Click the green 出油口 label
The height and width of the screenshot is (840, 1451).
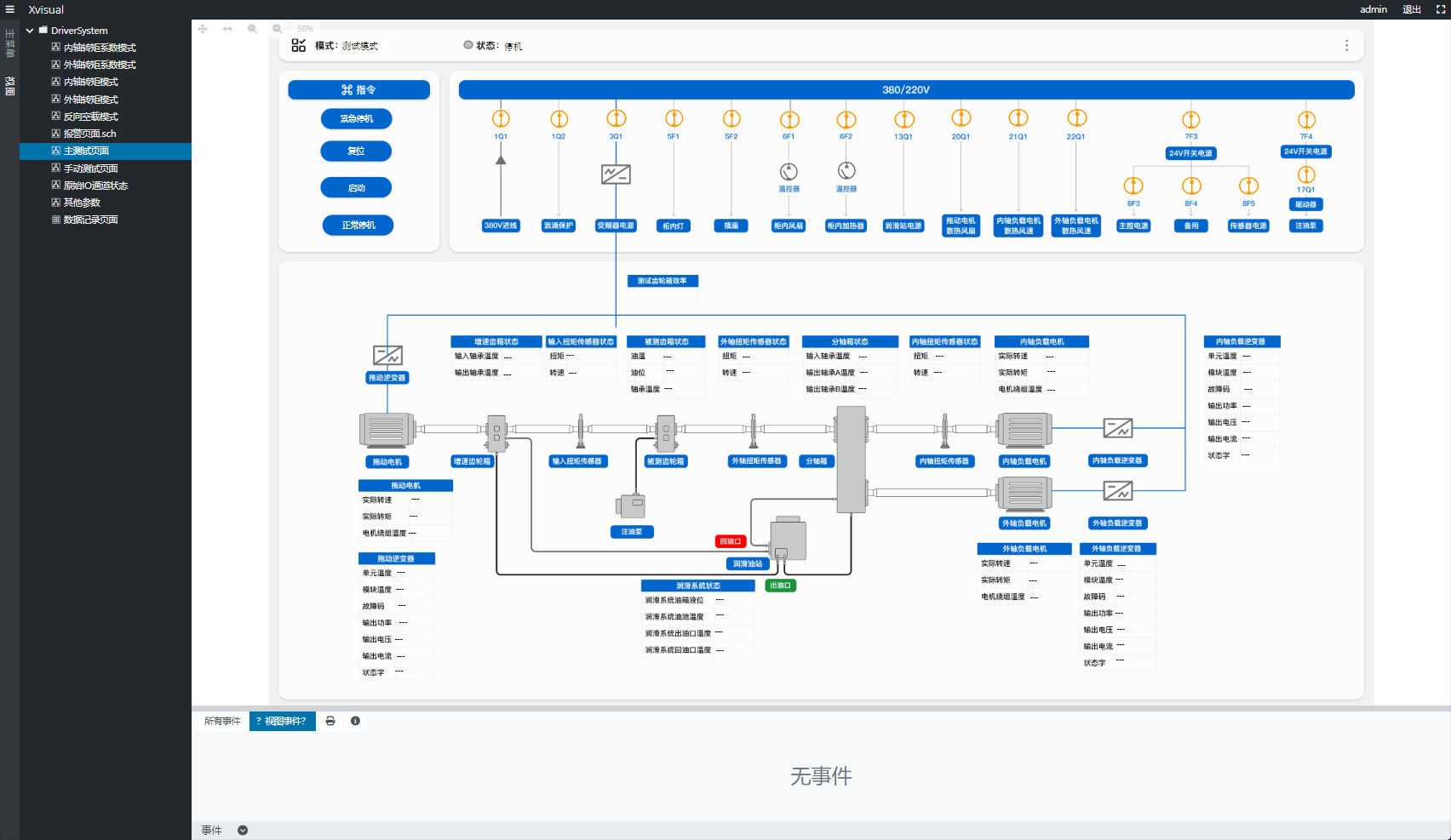781,586
